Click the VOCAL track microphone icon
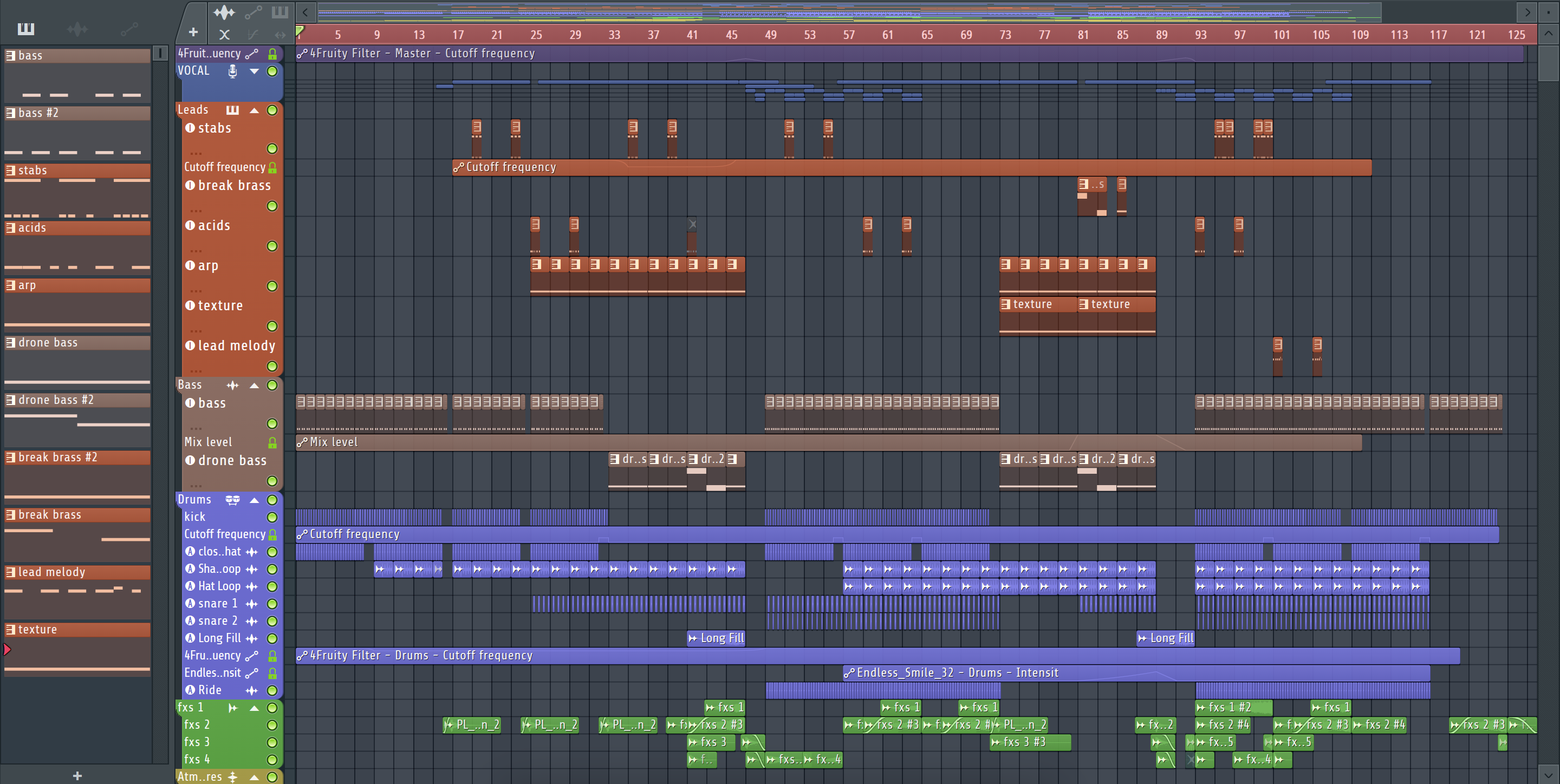Image resolution: width=1560 pixels, height=784 pixels. click(232, 71)
